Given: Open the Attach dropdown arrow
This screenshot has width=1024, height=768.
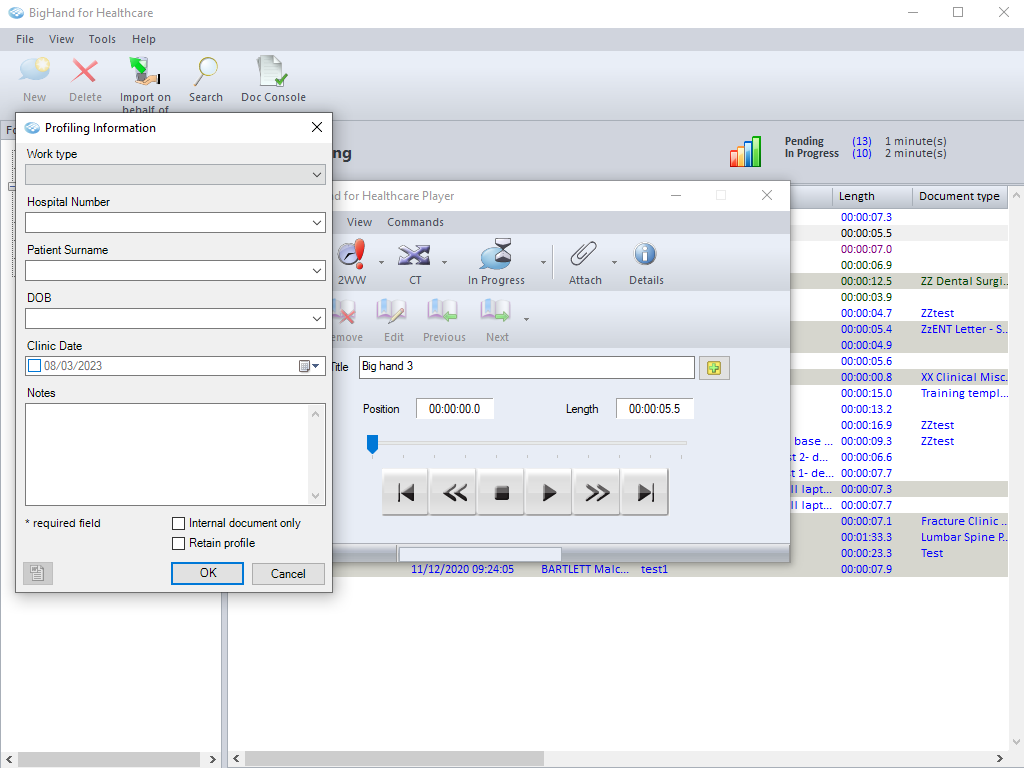Looking at the screenshot, I should point(615,263).
